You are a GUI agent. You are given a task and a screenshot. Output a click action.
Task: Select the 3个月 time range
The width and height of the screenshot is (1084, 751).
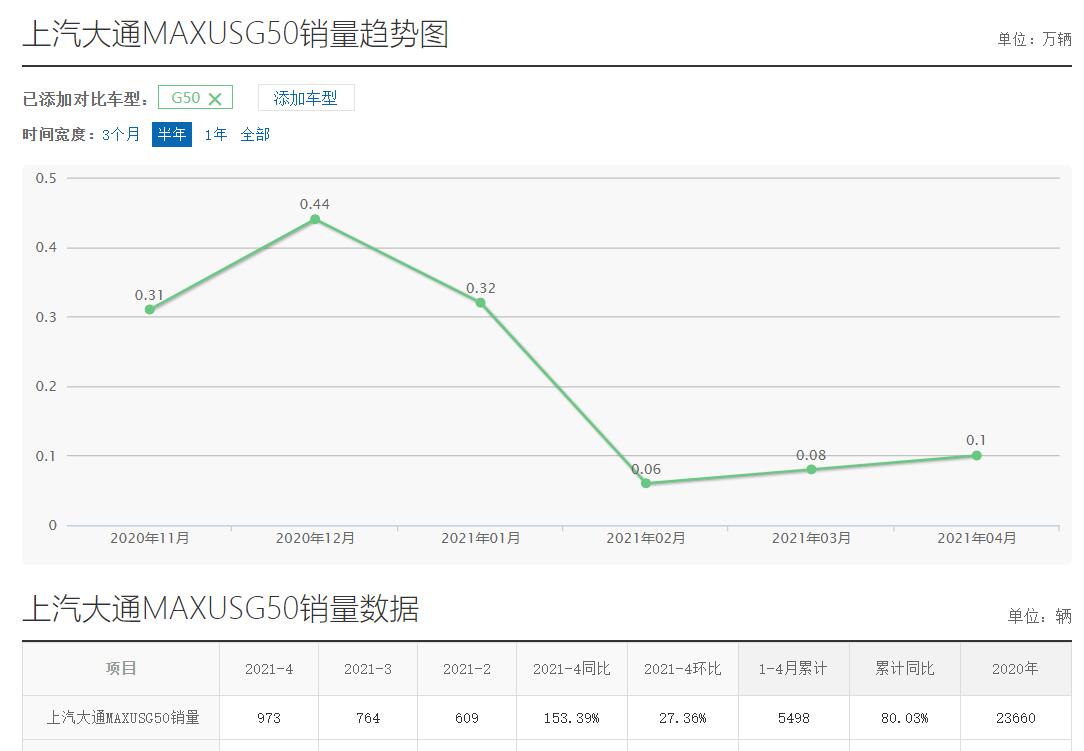point(121,134)
